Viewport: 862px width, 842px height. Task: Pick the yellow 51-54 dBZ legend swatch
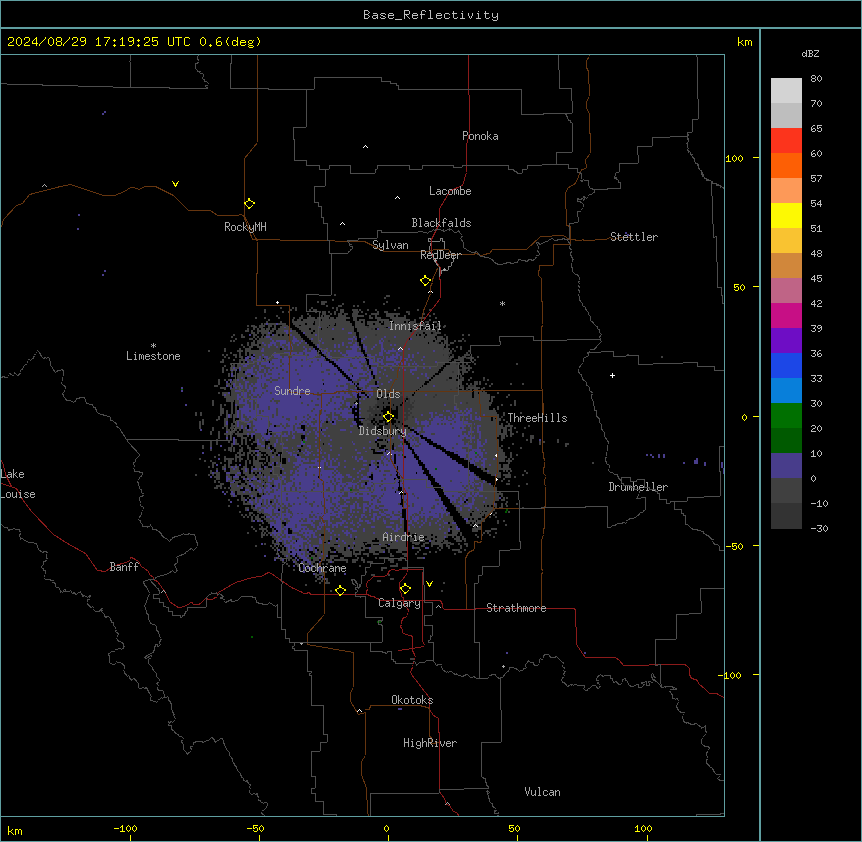click(786, 215)
